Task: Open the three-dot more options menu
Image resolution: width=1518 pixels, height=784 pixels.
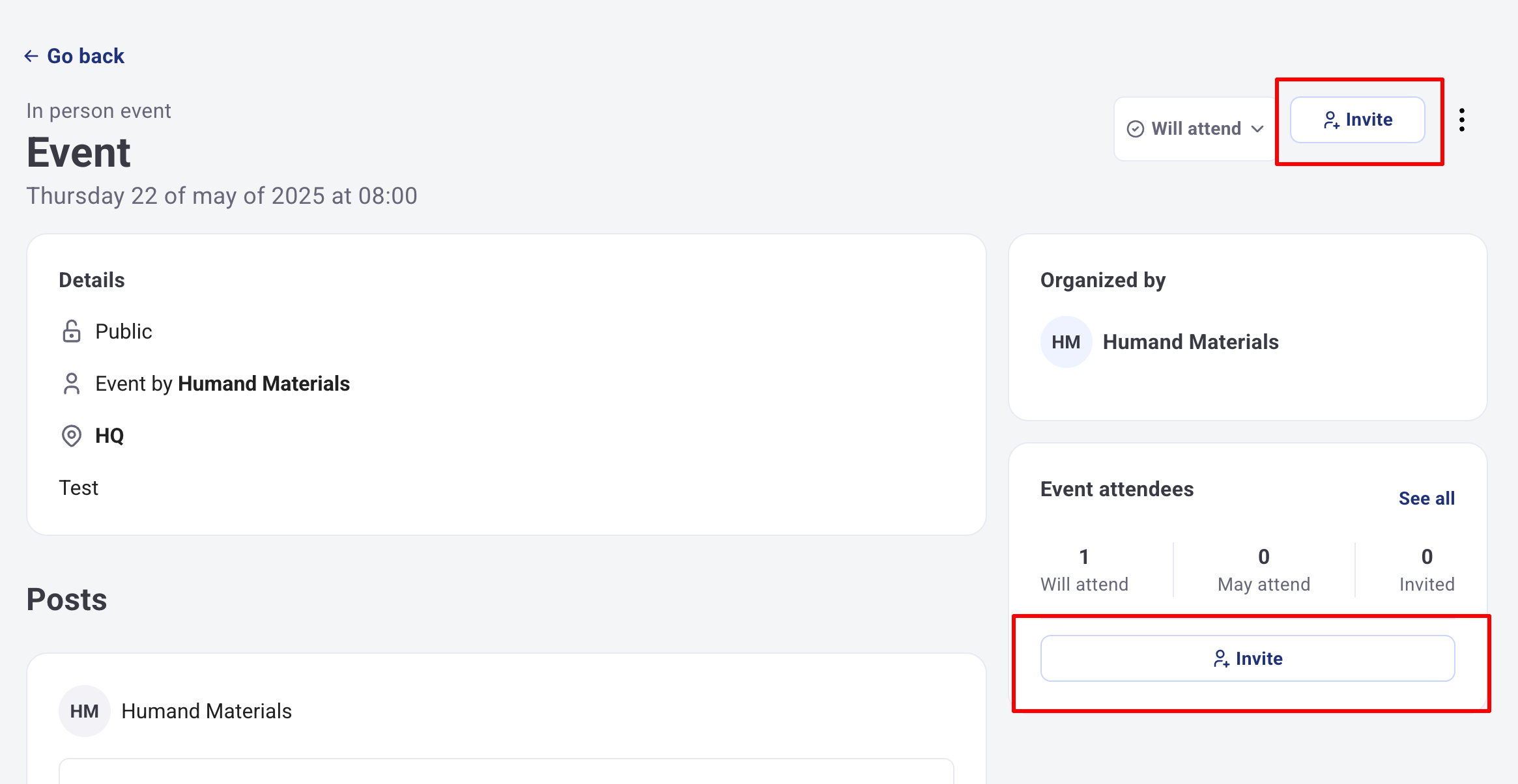Action: pos(1462,120)
